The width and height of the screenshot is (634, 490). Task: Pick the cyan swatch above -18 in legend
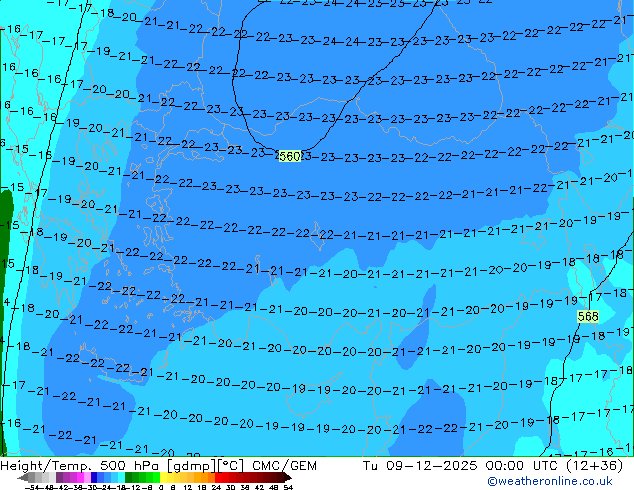tap(122, 477)
